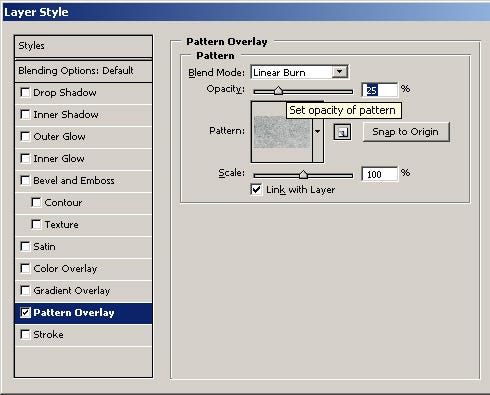Turn on the Gradient Overlay checkbox
Screen dimensions: 490x395
click(25, 290)
